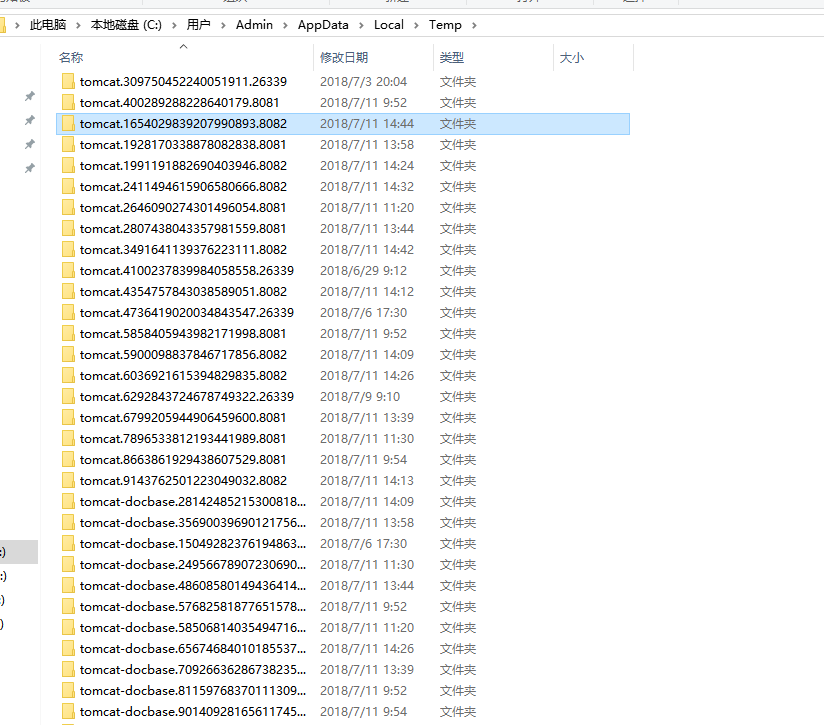Sort by 名称 column header
This screenshot has height=725, width=824.
point(71,57)
